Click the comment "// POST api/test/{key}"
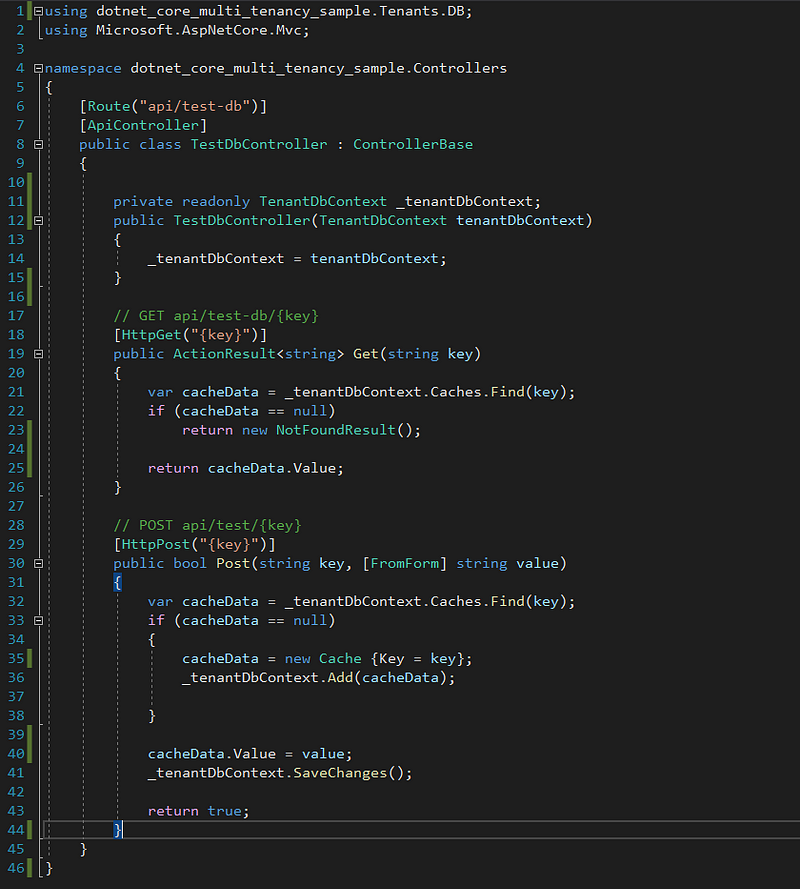Screen dimensions: 800x889 coord(207,526)
